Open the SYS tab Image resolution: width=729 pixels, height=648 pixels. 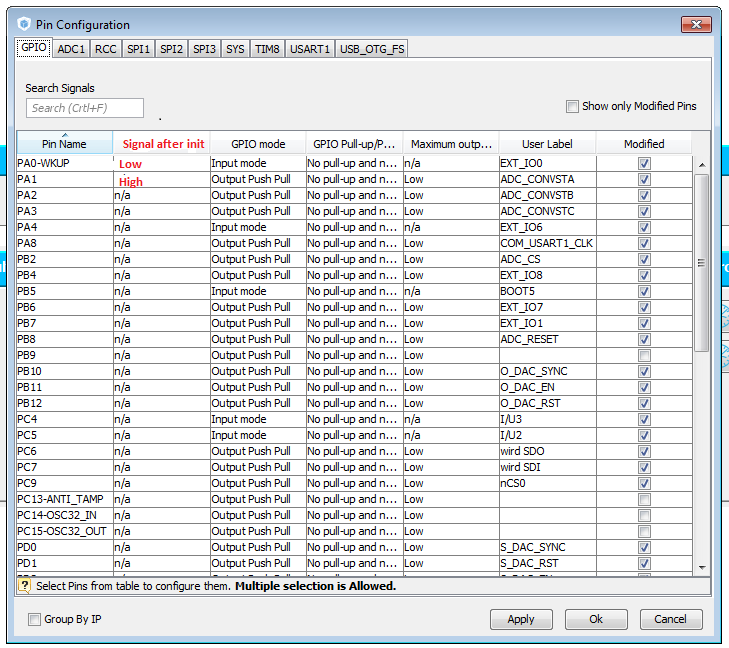235,49
